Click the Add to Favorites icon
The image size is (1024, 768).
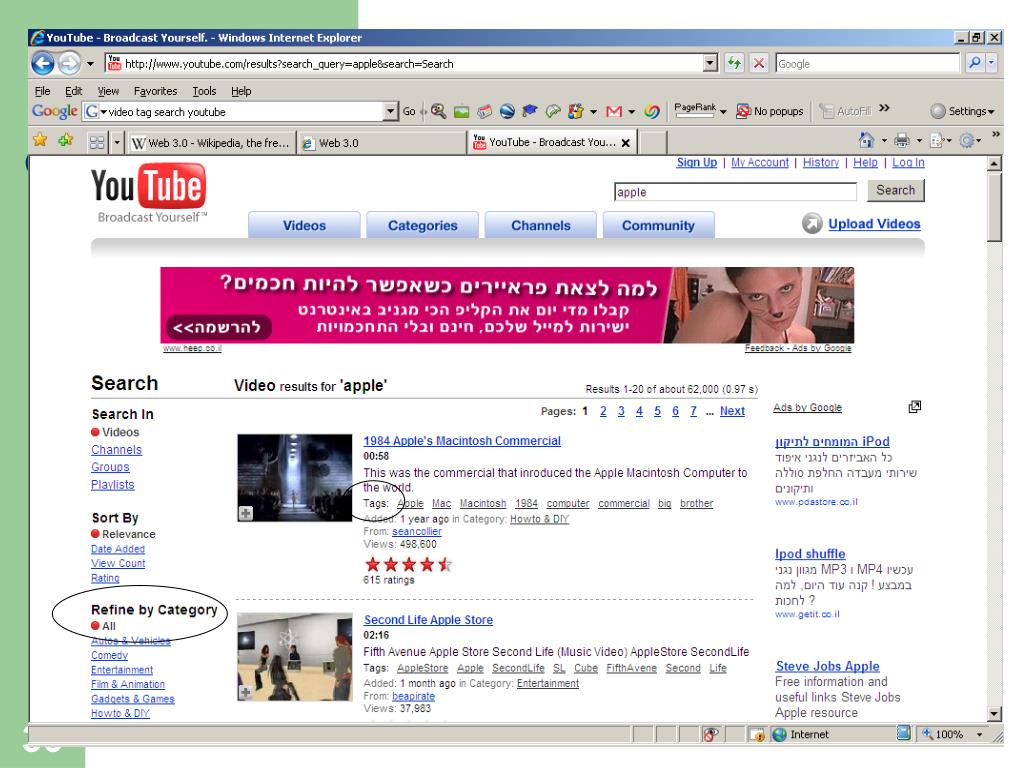65,140
